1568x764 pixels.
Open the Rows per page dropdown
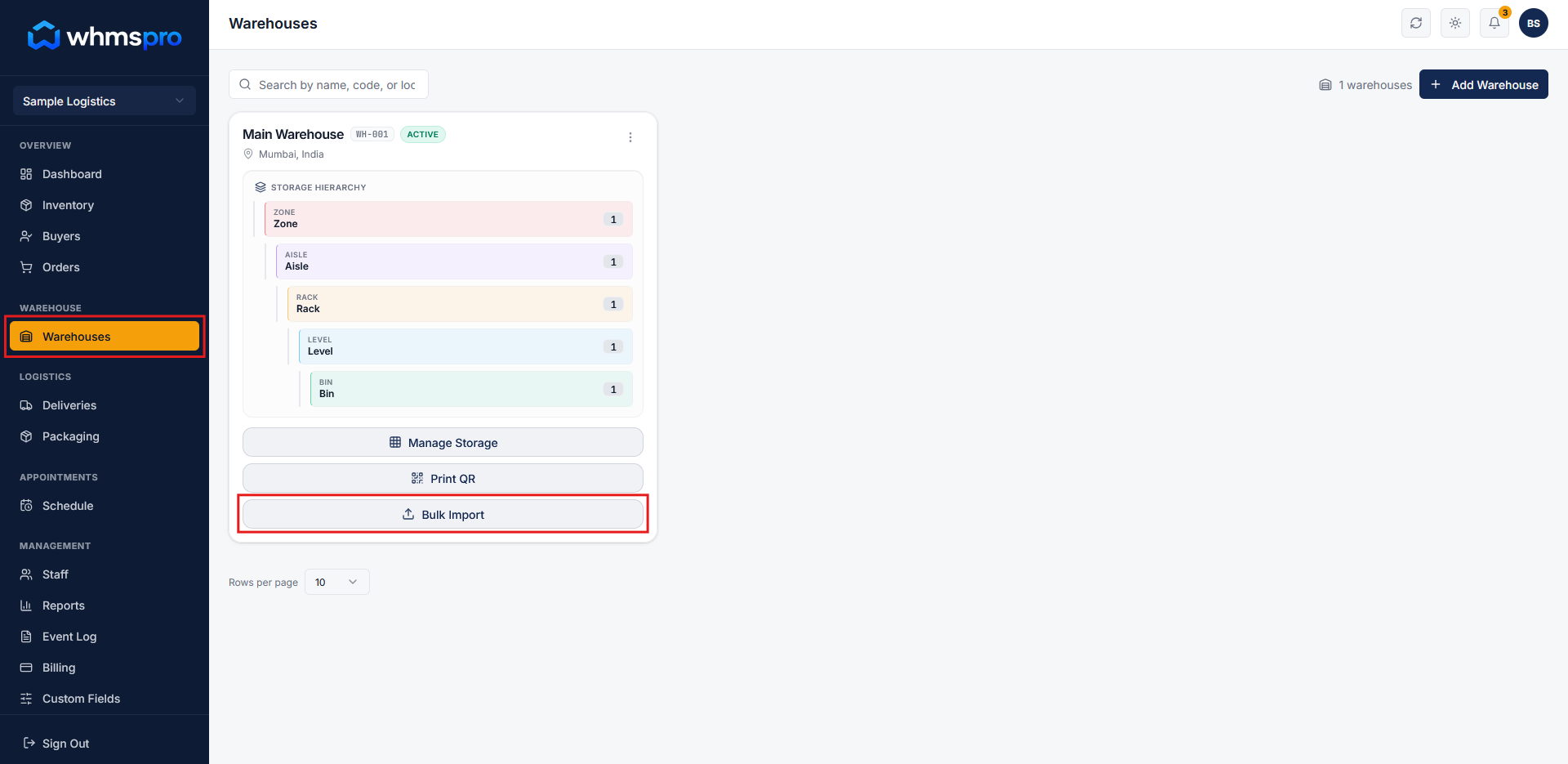pos(337,582)
